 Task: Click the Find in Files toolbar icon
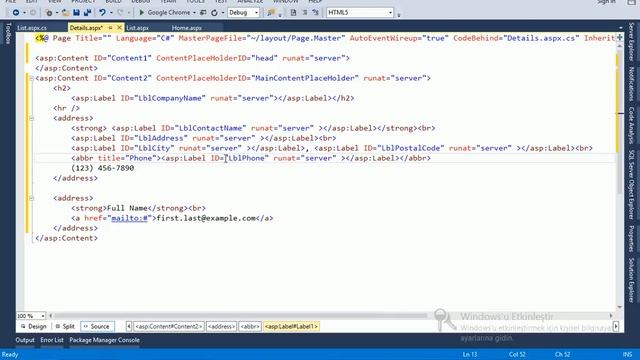[271, 13]
